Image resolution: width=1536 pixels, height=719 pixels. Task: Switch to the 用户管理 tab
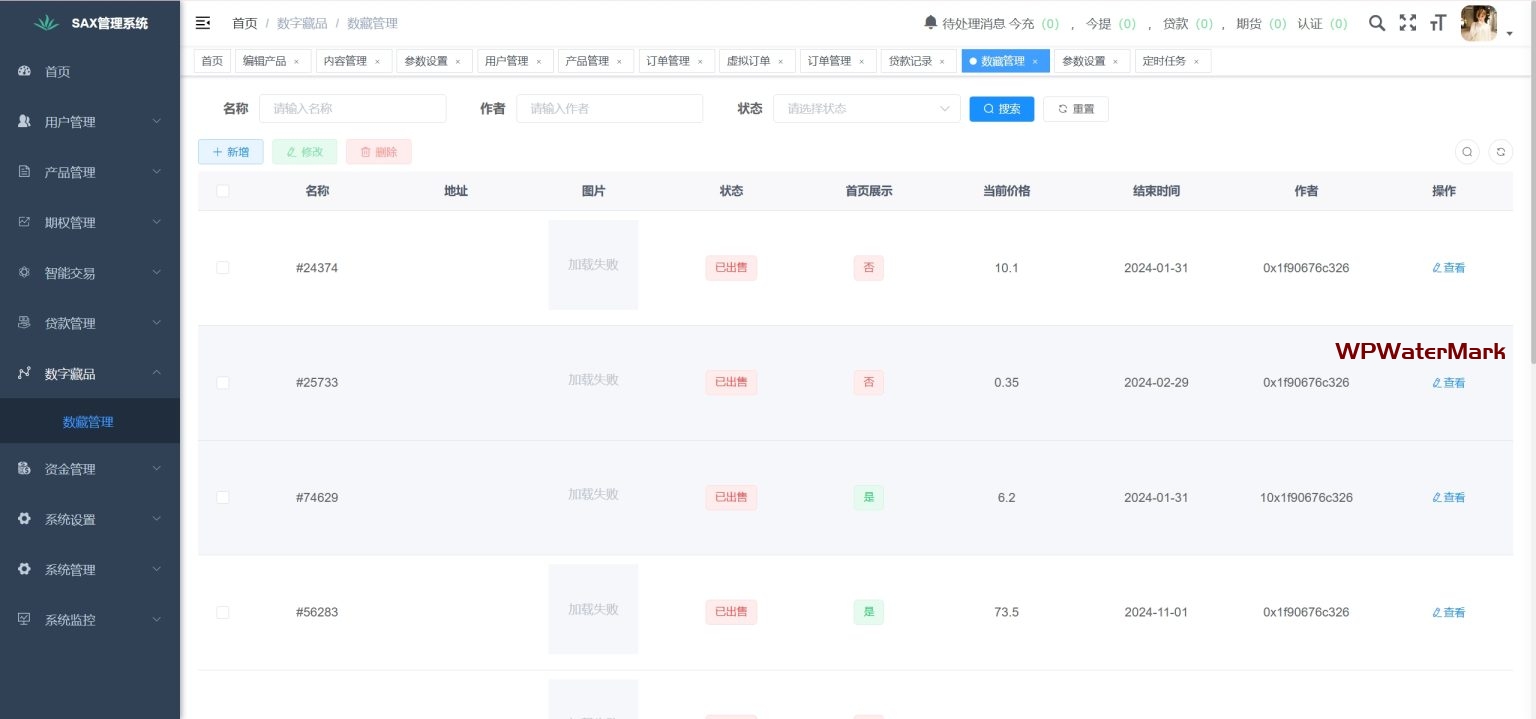pos(514,61)
